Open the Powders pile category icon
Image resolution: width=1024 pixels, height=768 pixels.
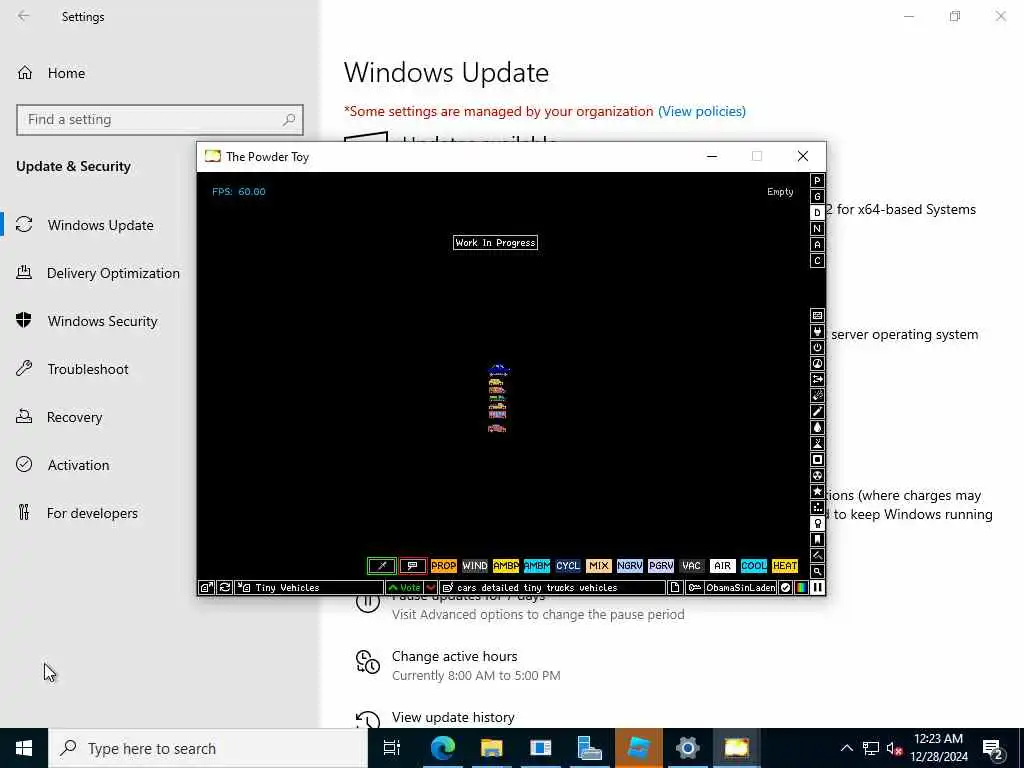coord(817,443)
